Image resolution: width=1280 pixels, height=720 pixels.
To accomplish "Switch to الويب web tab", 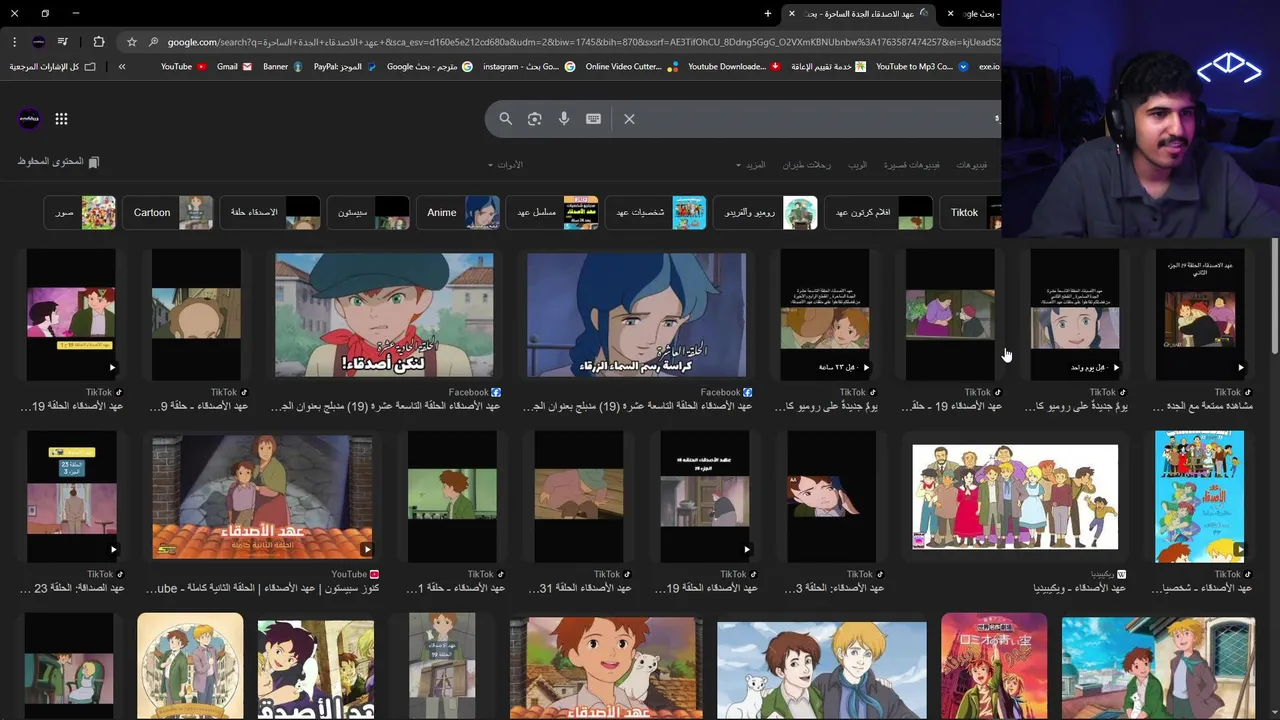I will [858, 165].
